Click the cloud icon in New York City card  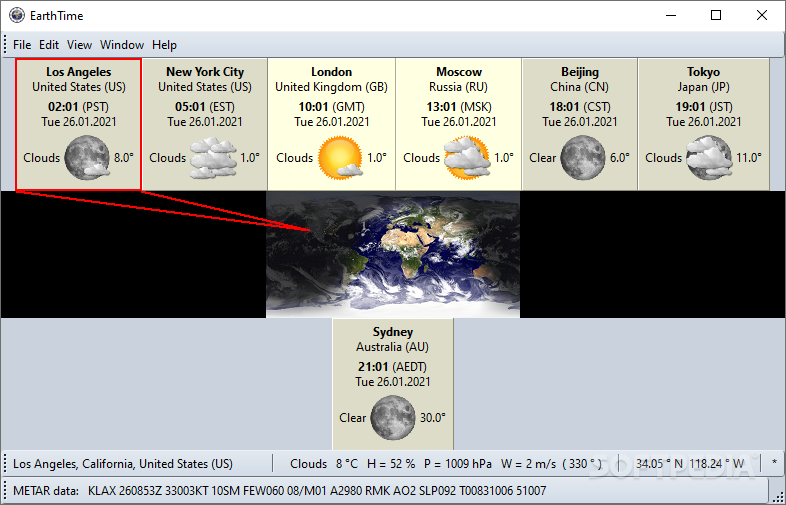tap(213, 157)
